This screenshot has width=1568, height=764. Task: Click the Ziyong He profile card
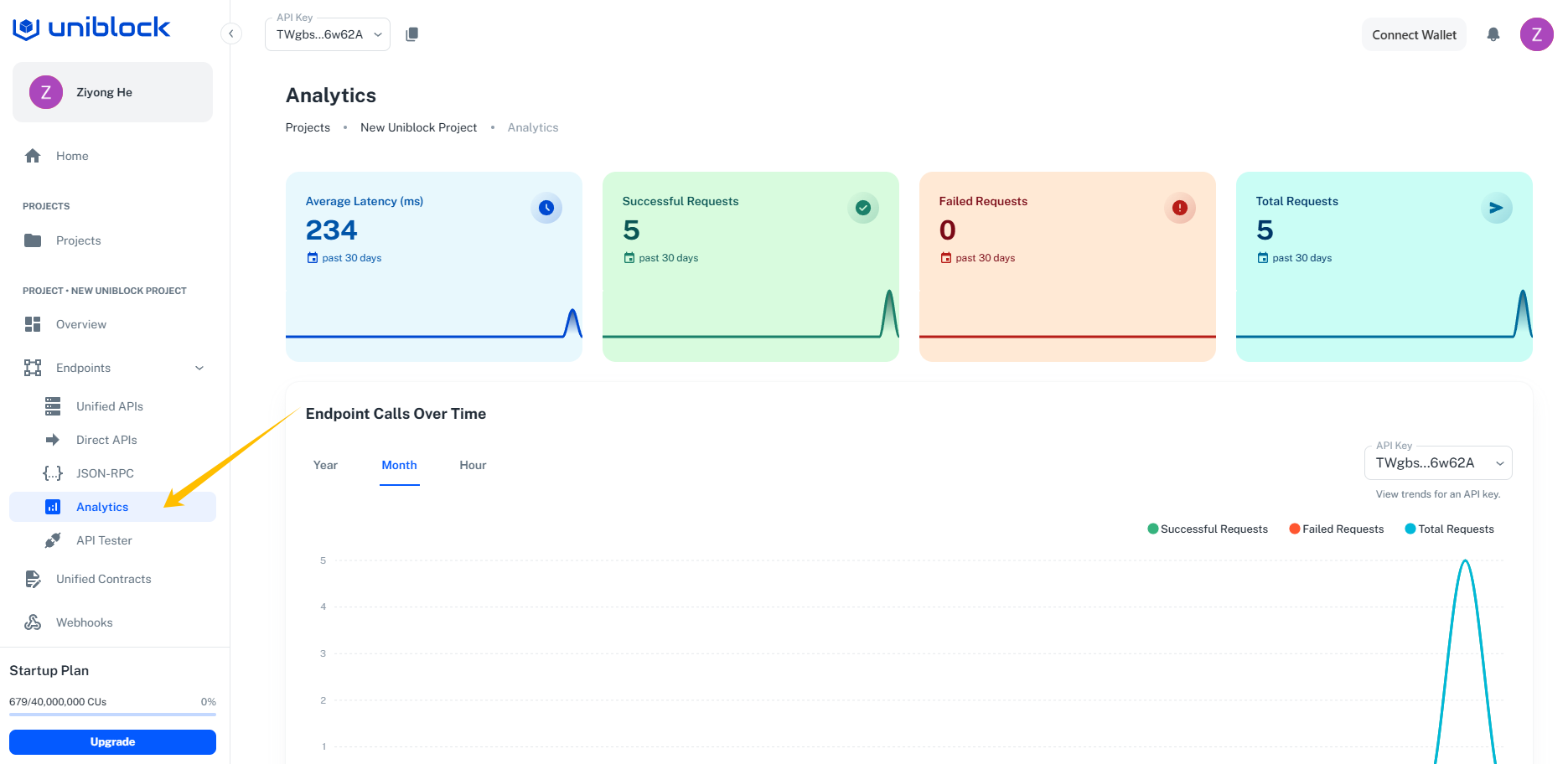(x=112, y=92)
